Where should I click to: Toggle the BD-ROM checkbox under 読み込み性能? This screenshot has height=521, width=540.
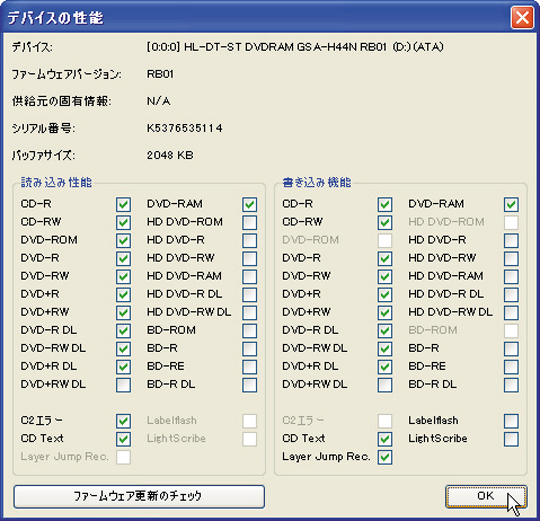[x=249, y=331]
